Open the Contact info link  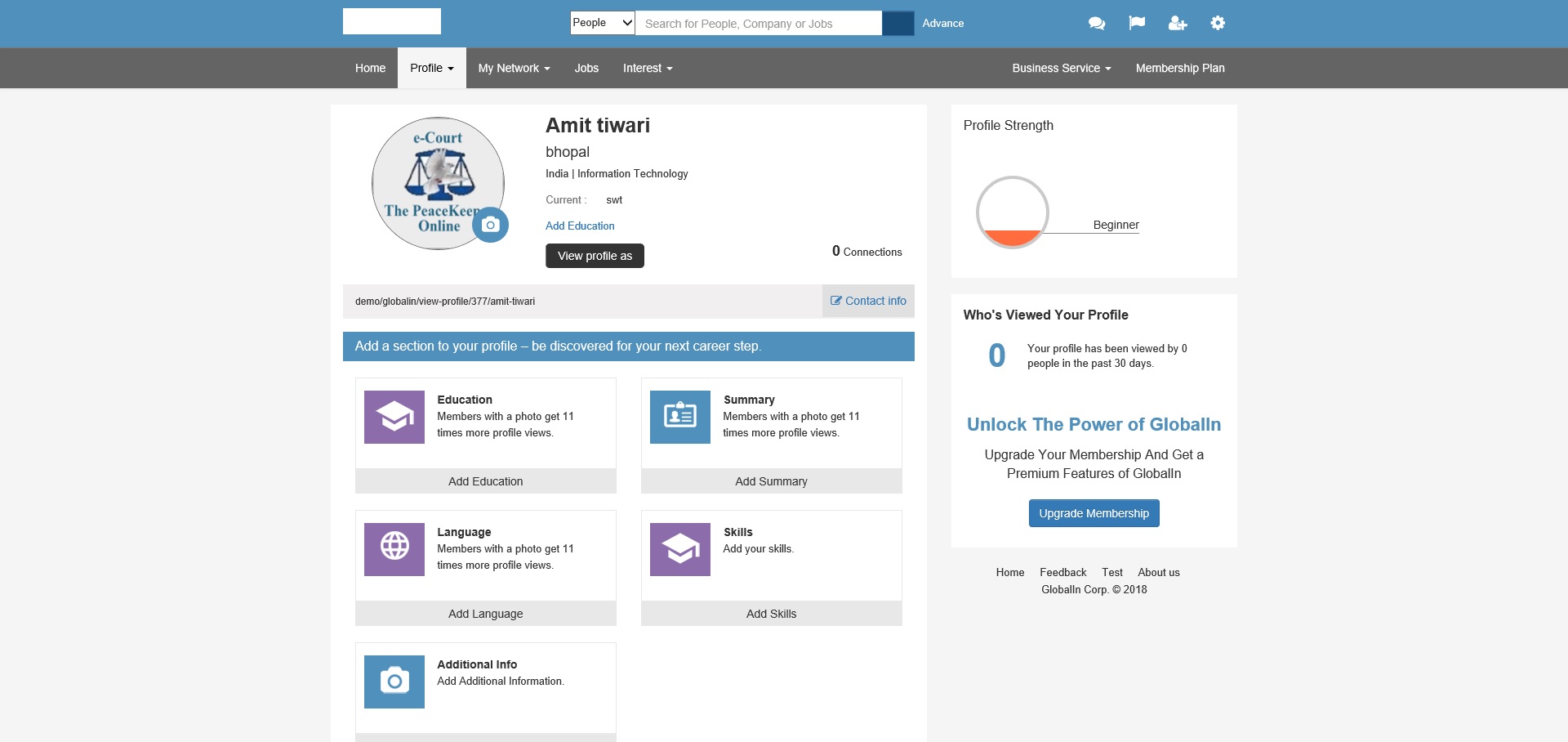click(868, 301)
